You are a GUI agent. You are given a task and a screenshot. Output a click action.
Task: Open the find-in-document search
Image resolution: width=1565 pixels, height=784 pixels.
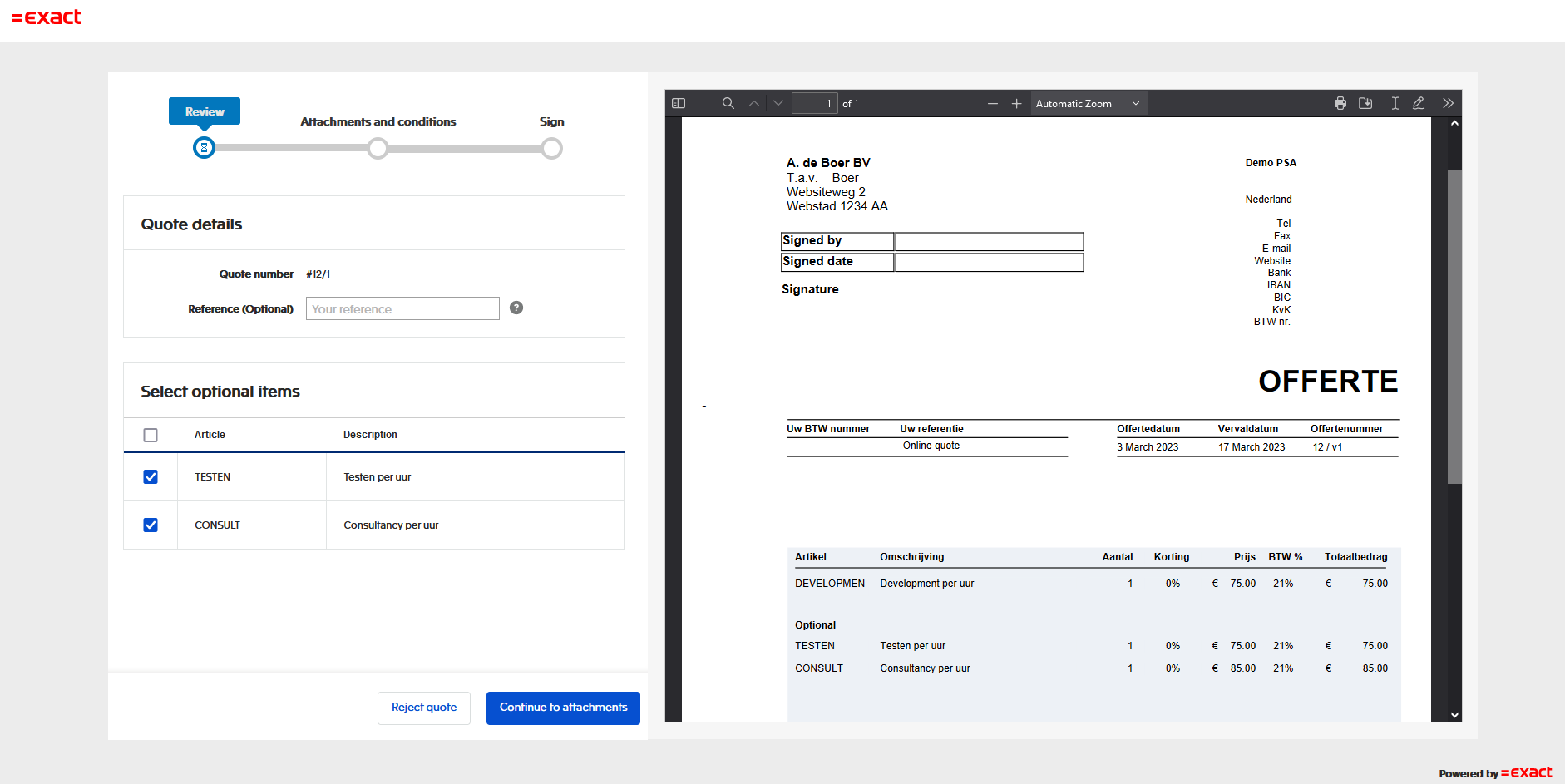point(728,103)
